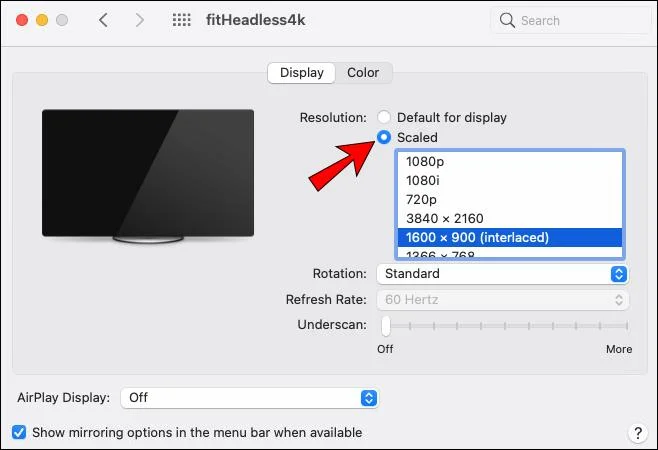This screenshot has height=450, width=658.
Task: Select Default for display resolution
Action: pos(384,117)
